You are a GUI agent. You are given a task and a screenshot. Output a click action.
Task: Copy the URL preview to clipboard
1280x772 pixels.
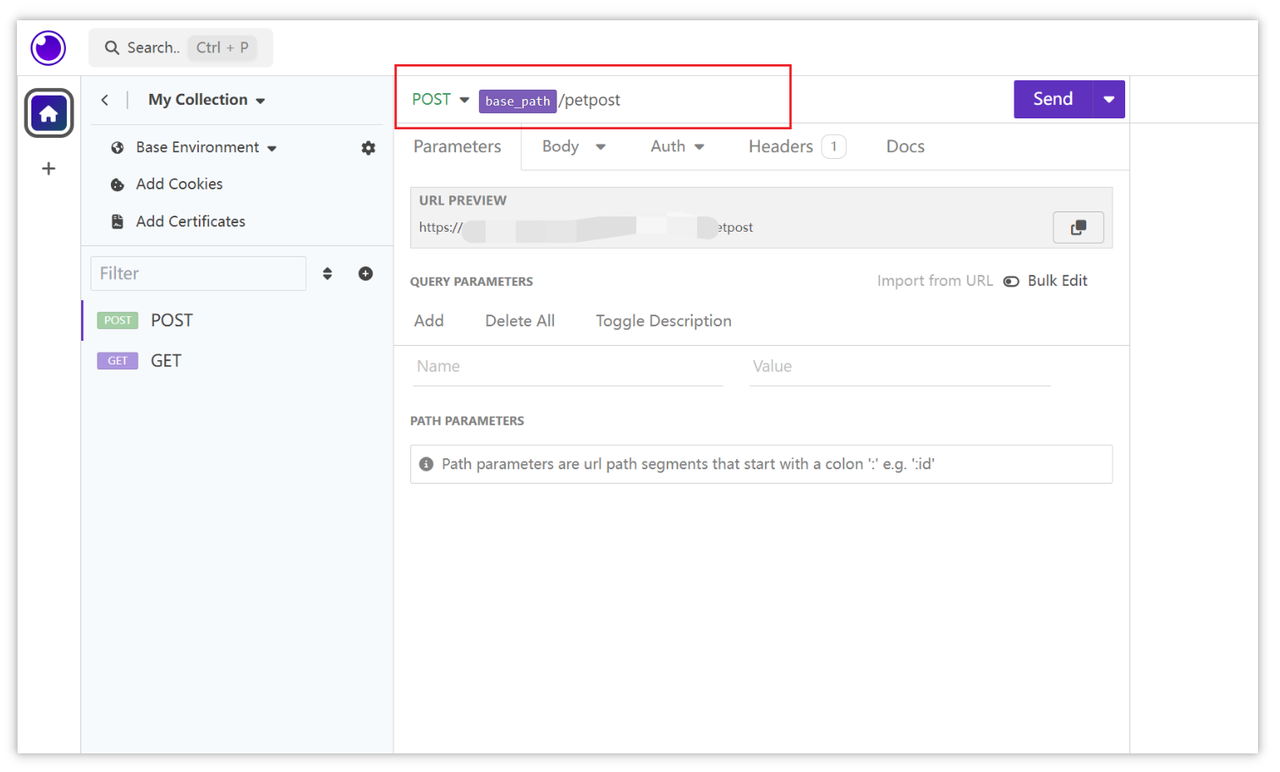(1078, 228)
